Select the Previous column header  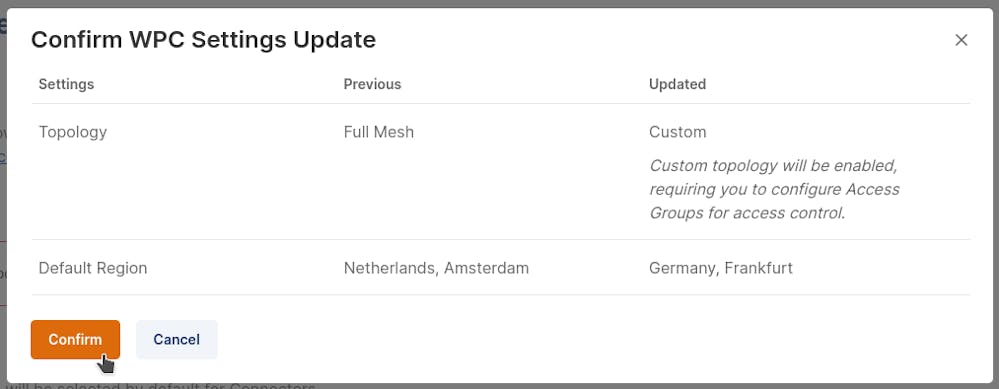click(373, 84)
